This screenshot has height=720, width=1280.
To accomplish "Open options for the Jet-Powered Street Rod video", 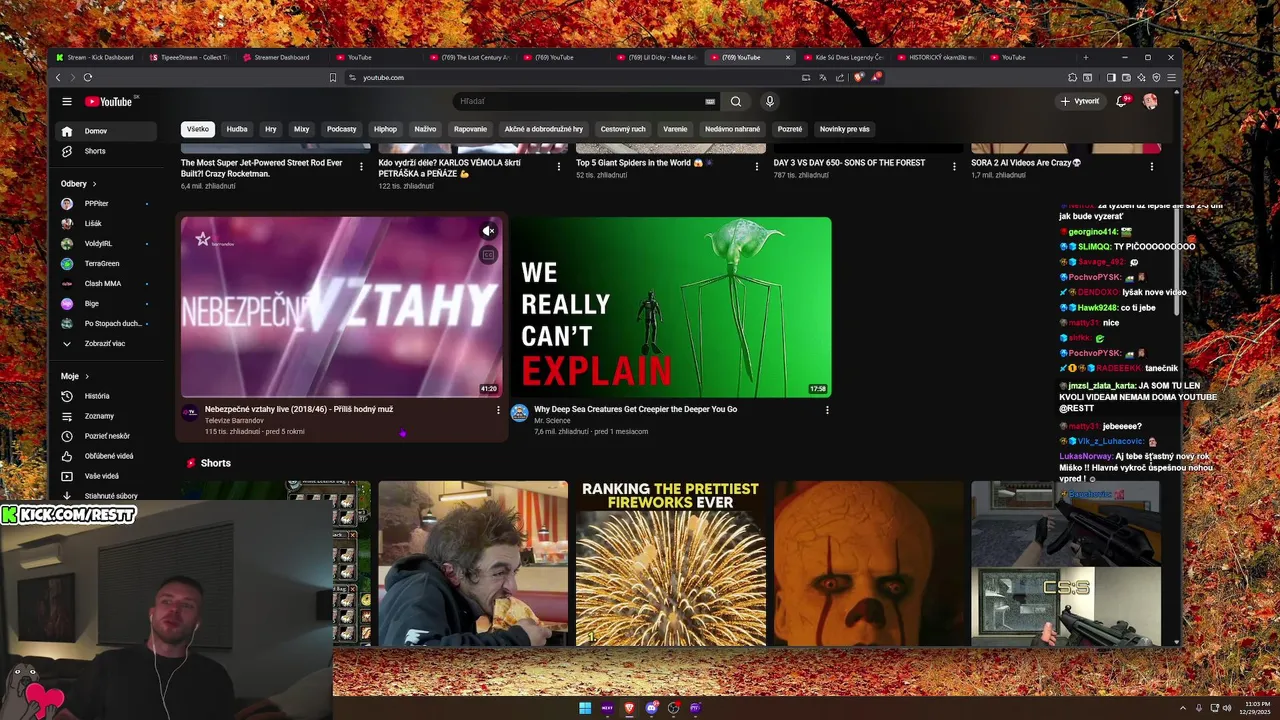I will pyautogui.click(x=361, y=167).
